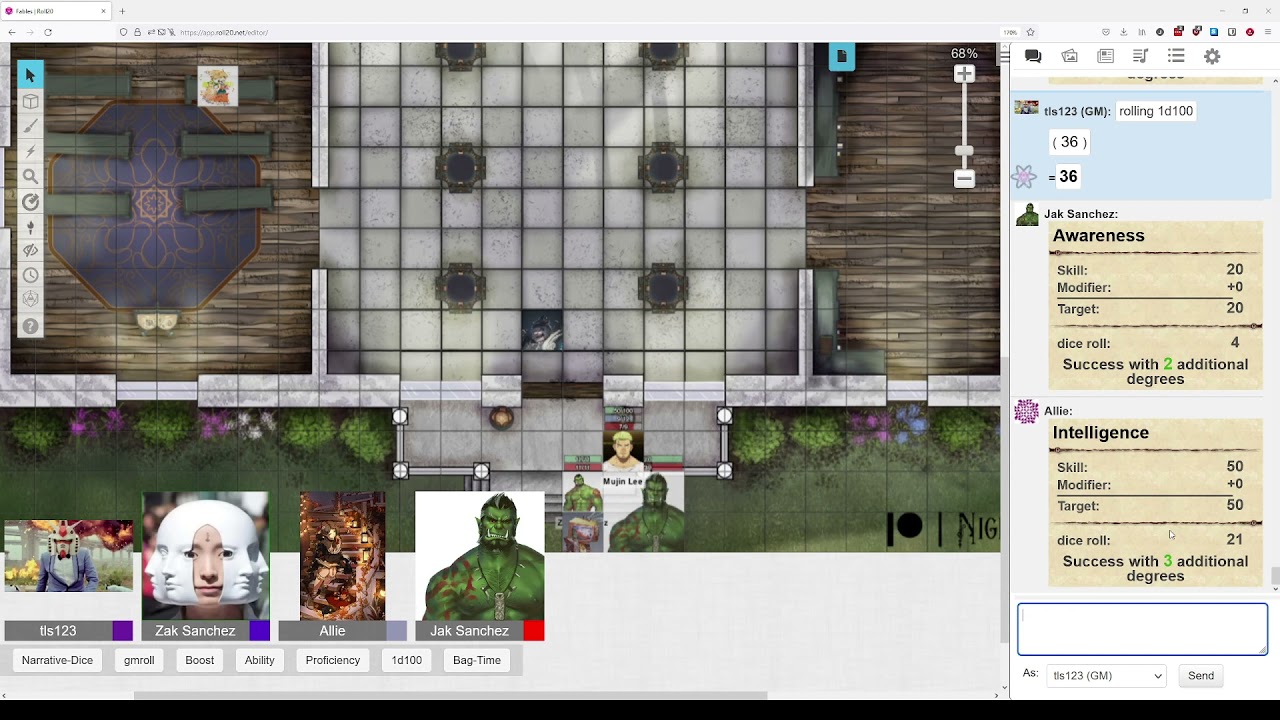This screenshot has height=720, width=1280.
Task: Click the Send chat button
Action: (1201, 676)
